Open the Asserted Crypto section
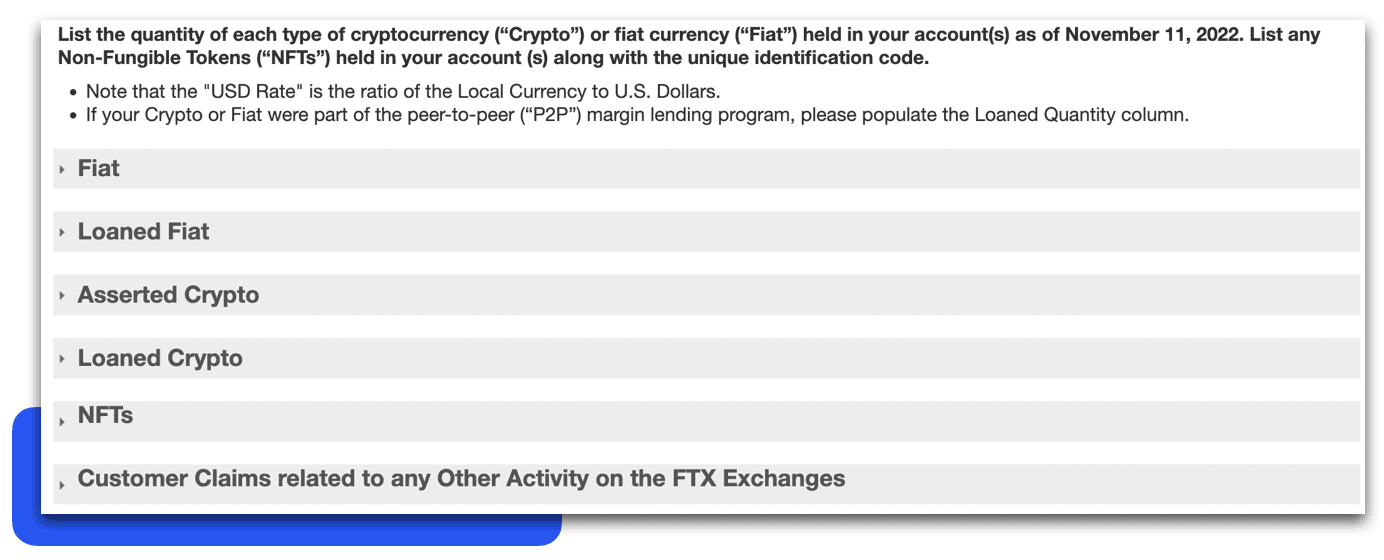This screenshot has width=1384, height=560. tap(168, 295)
